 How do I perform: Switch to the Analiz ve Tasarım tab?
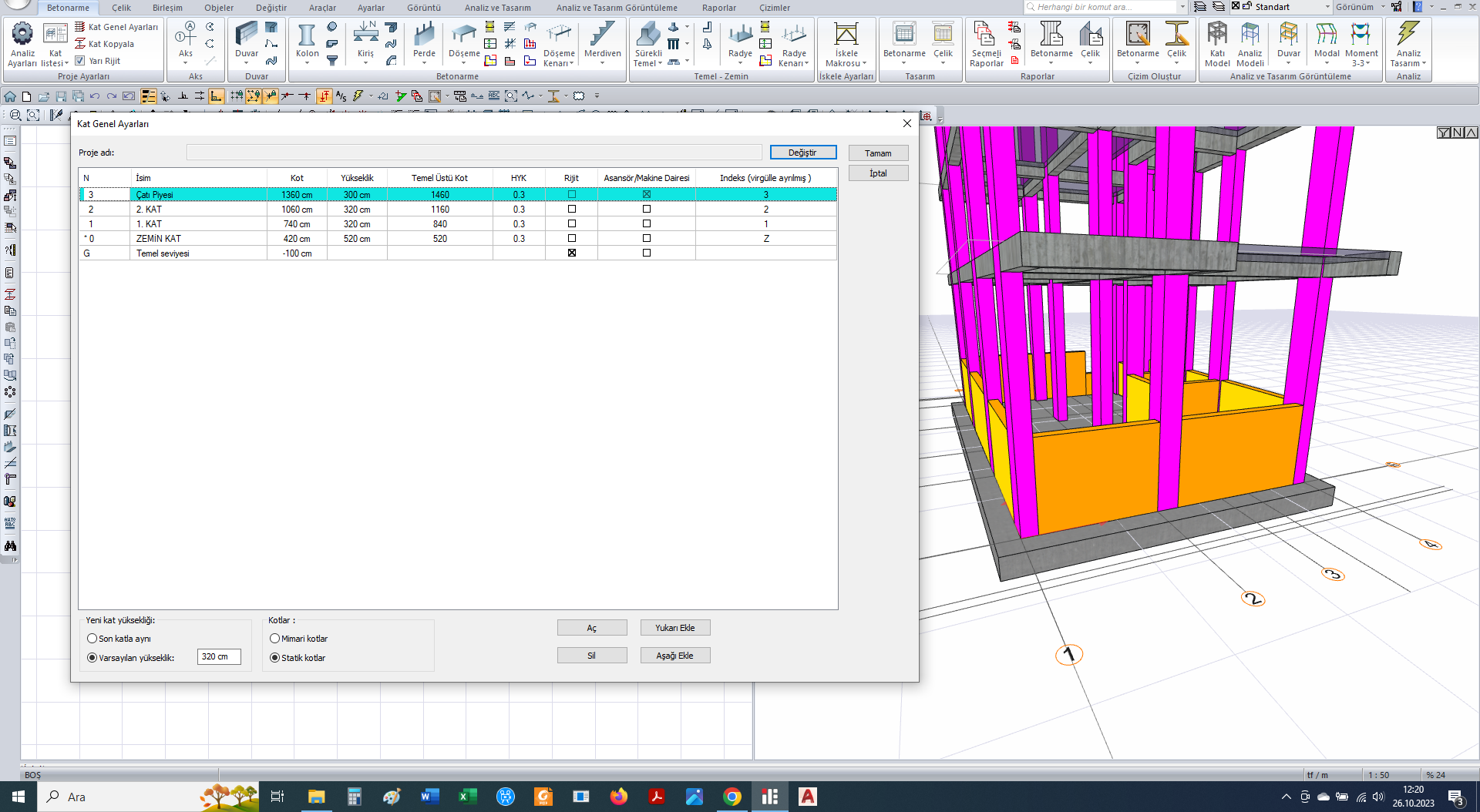pyautogui.click(x=497, y=8)
